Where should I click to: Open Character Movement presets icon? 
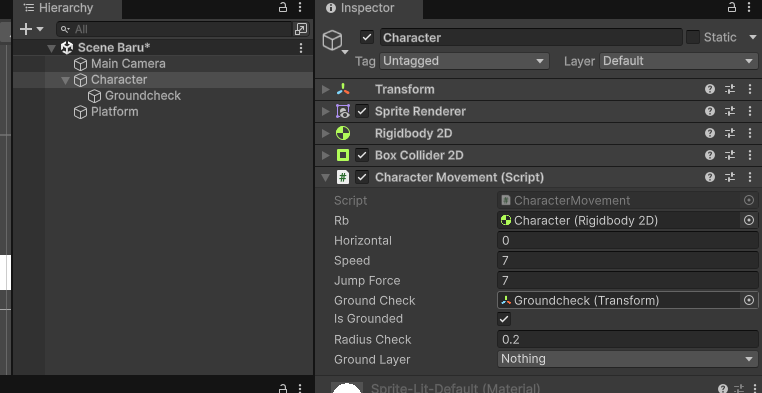tap(730, 177)
